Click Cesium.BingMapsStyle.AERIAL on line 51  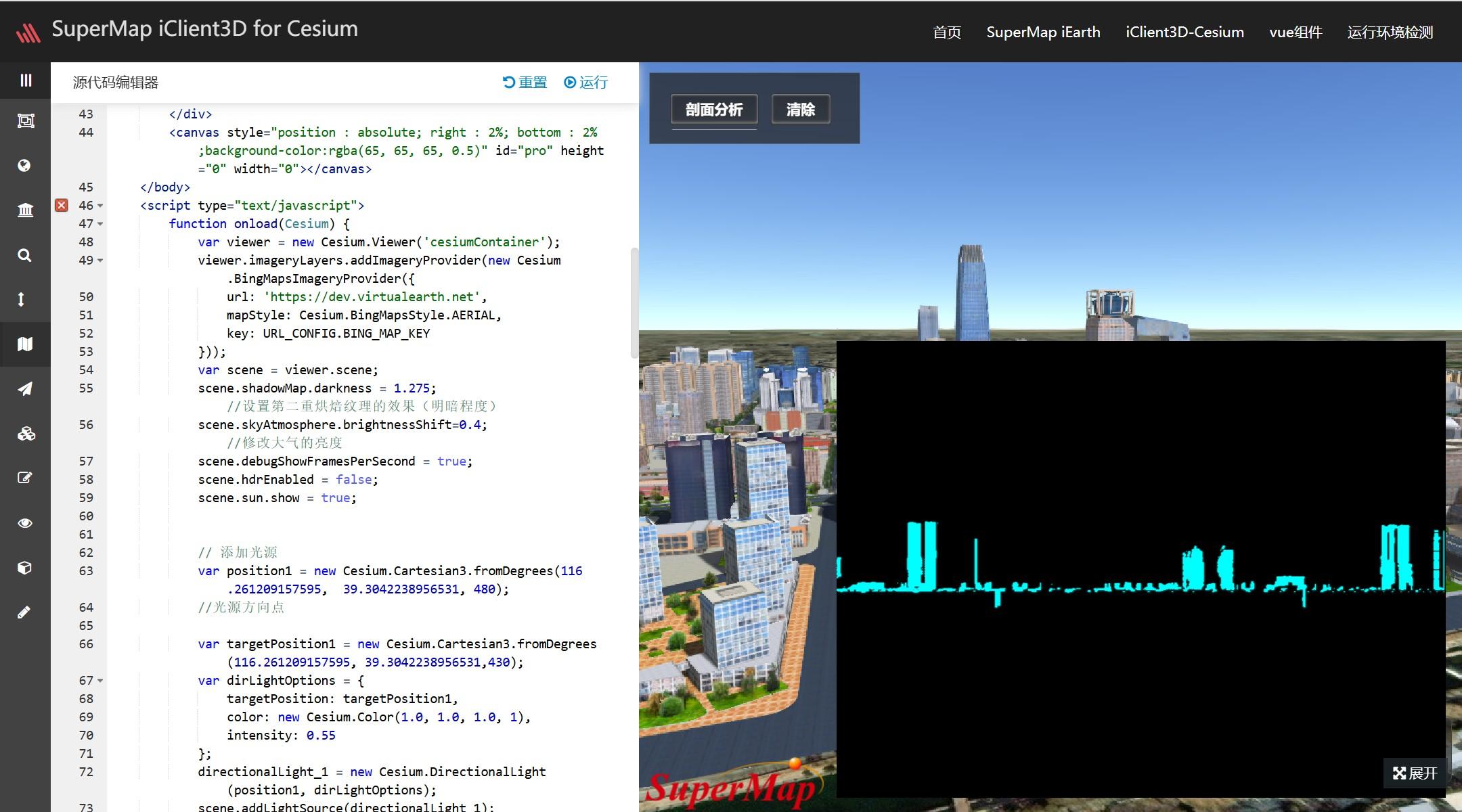pos(399,315)
